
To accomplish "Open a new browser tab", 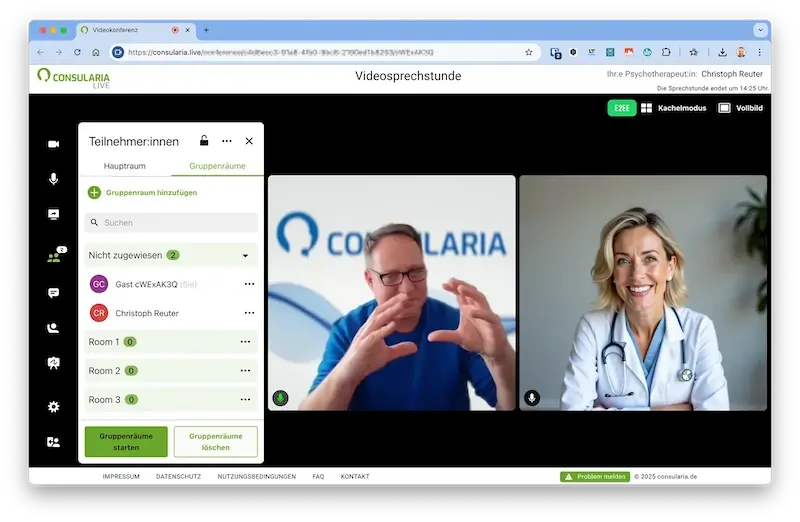I will pos(206,30).
